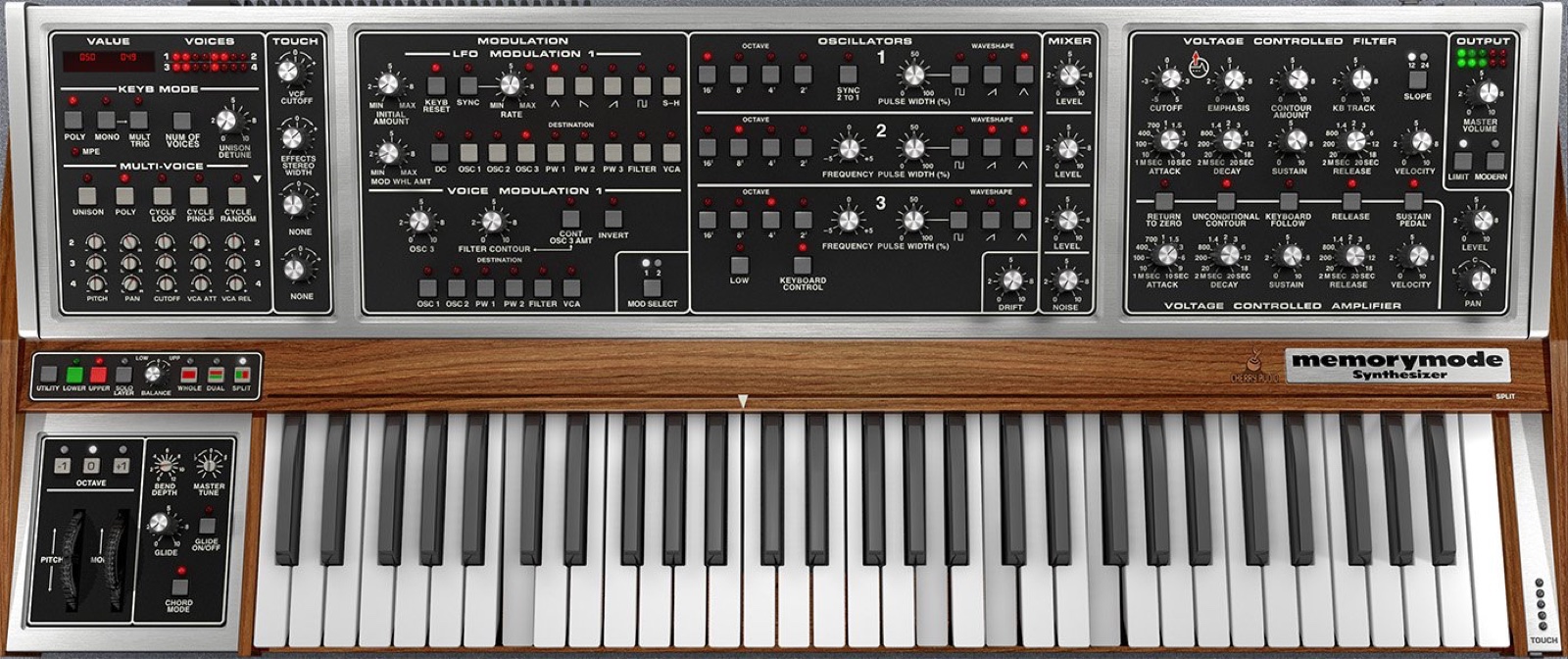Enable Multi-Voice Cycle Random mode
Image resolution: width=1568 pixels, height=659 pixels.
point(236,196)
